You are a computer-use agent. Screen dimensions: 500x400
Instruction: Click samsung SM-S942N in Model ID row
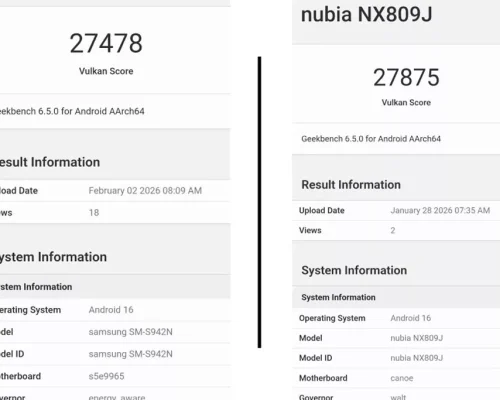[x=130, y=354]
